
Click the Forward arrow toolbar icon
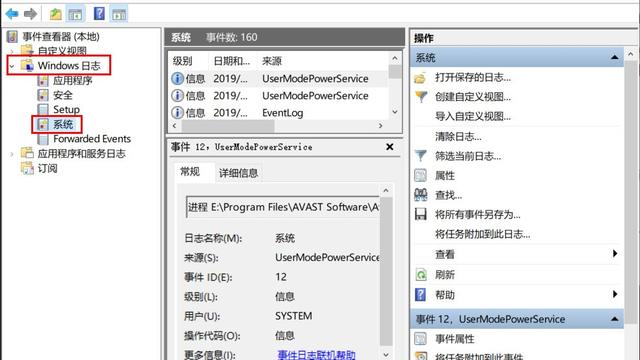point(31,14)
